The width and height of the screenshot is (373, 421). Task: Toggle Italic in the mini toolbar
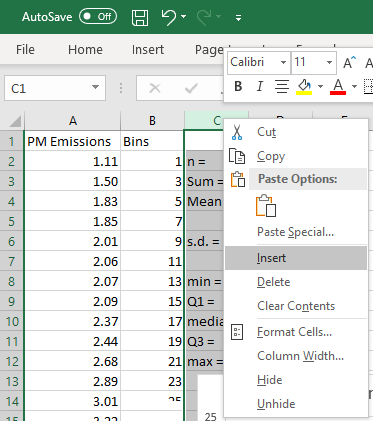[260, 86]
